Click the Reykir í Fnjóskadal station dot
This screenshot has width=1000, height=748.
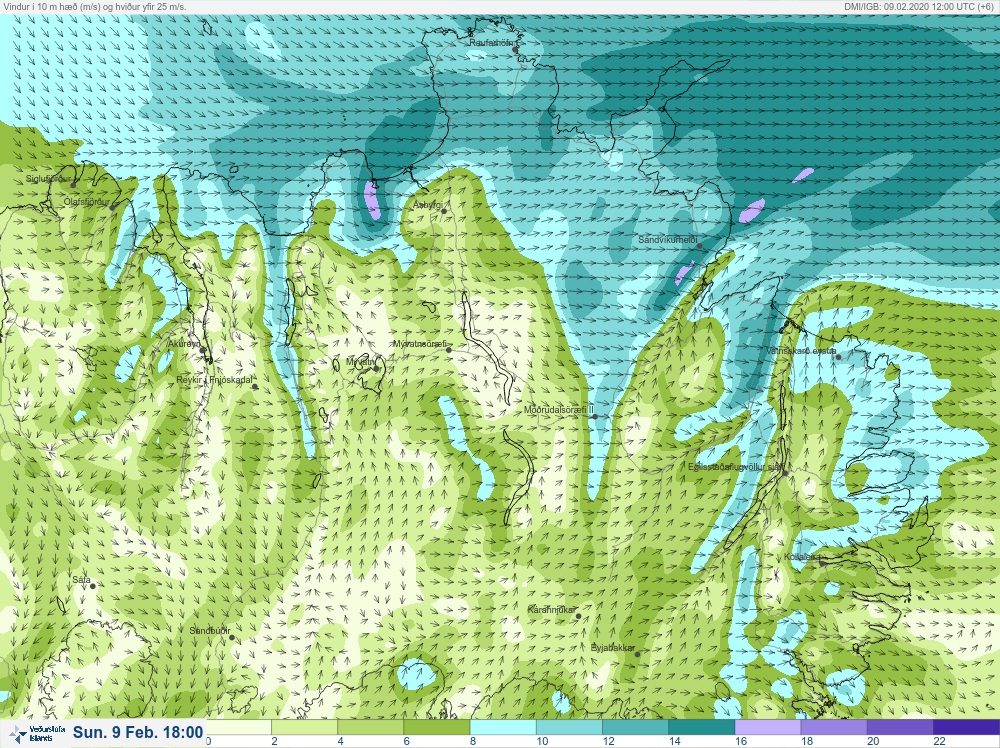(255, 386)
